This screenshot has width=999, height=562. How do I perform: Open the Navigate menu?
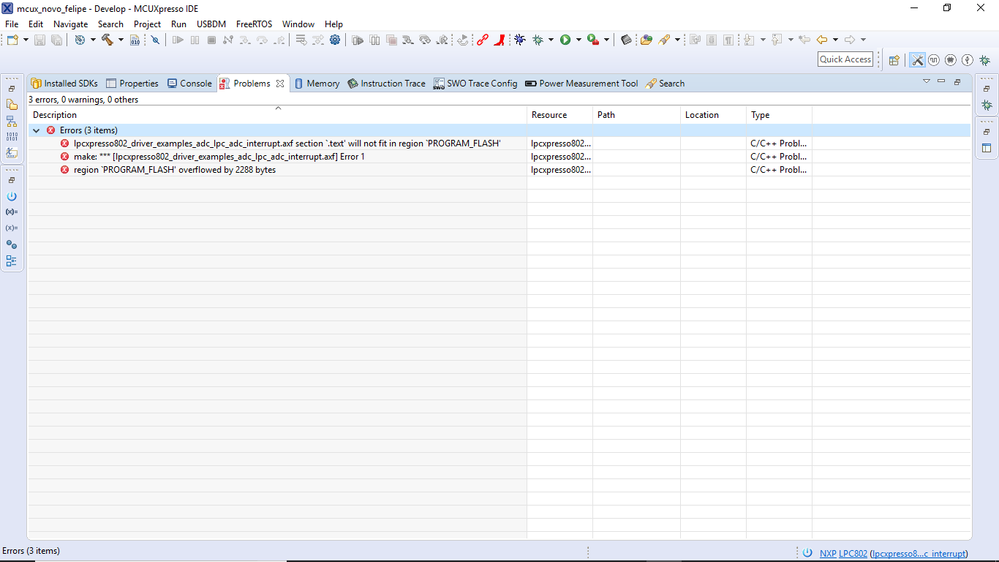pyautogui.click(x=70, y=24)
